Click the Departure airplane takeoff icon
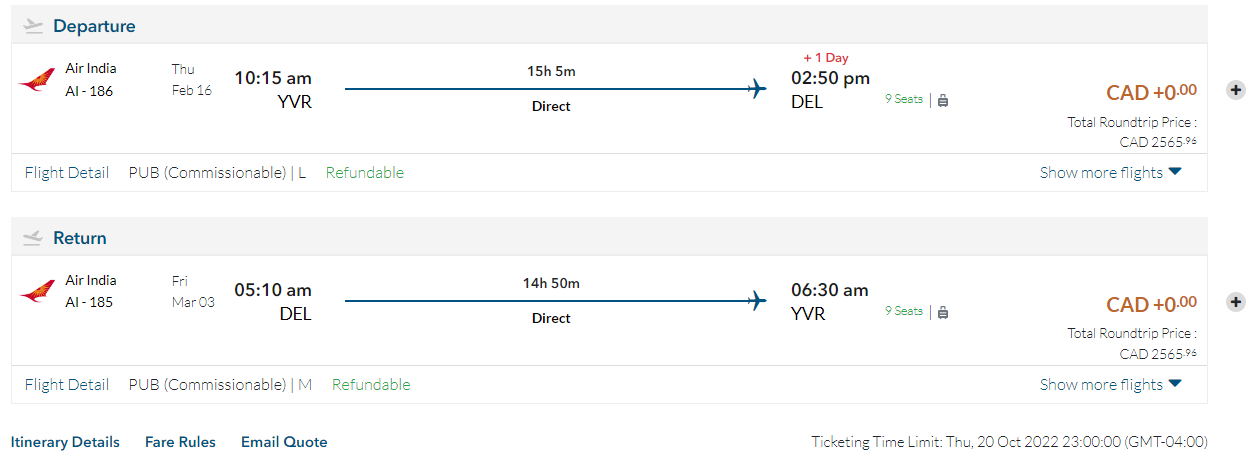 pos(34,27)
